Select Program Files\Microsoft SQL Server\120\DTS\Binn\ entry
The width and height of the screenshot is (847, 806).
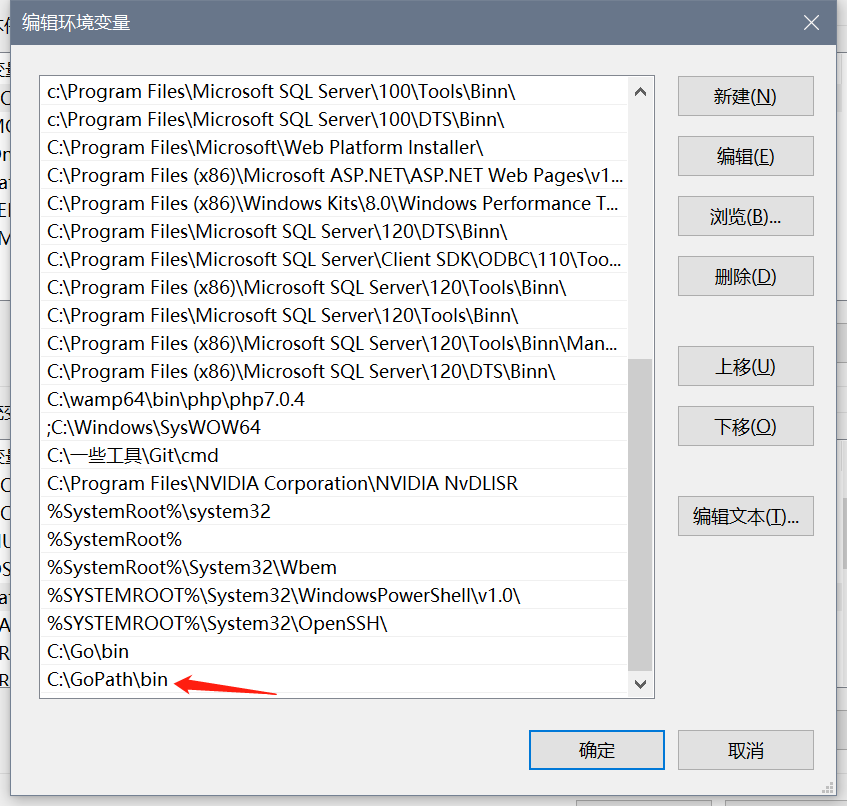[x=334, y=231]
